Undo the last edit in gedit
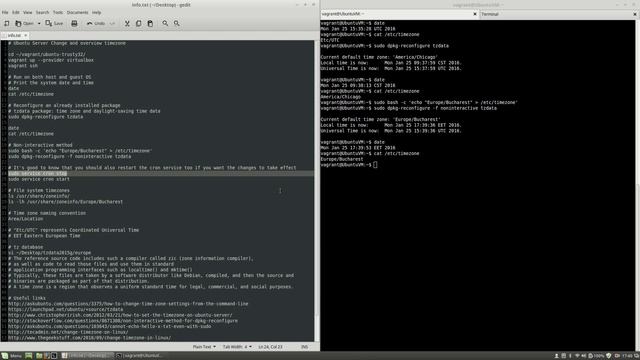 (x=96, y=23)
